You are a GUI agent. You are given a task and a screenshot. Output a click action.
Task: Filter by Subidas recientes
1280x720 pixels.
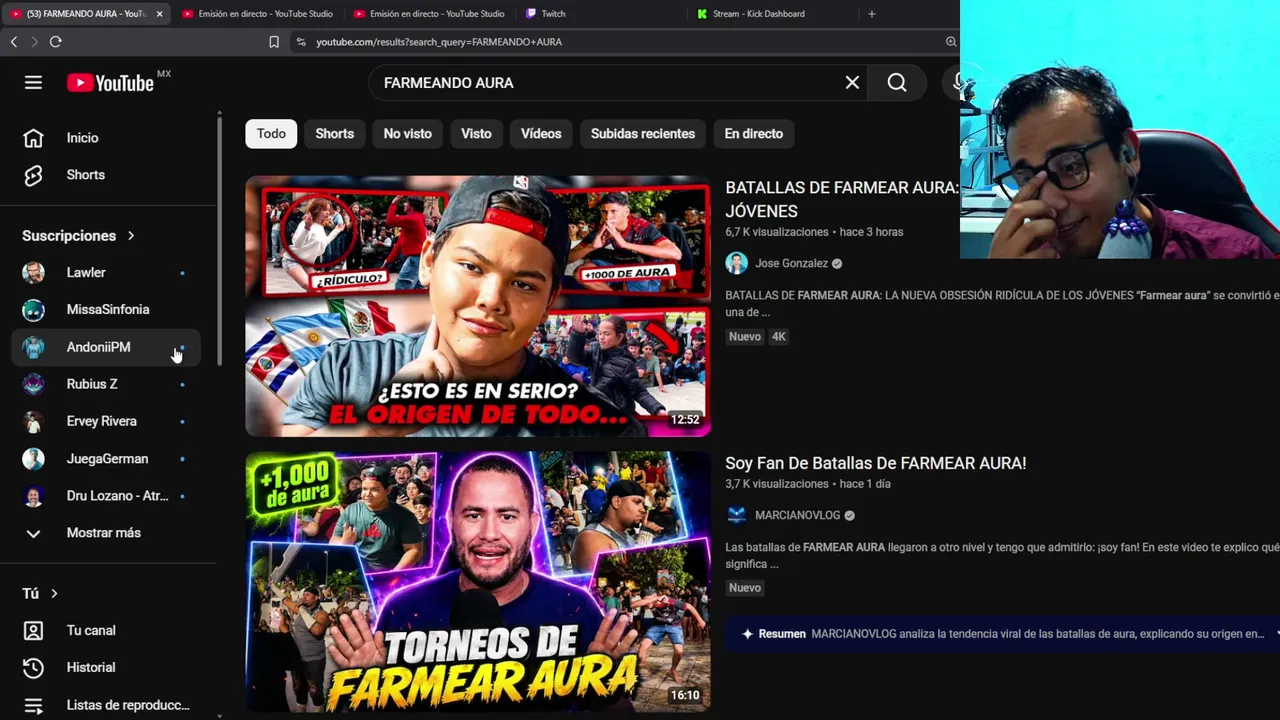coord(643,134)
